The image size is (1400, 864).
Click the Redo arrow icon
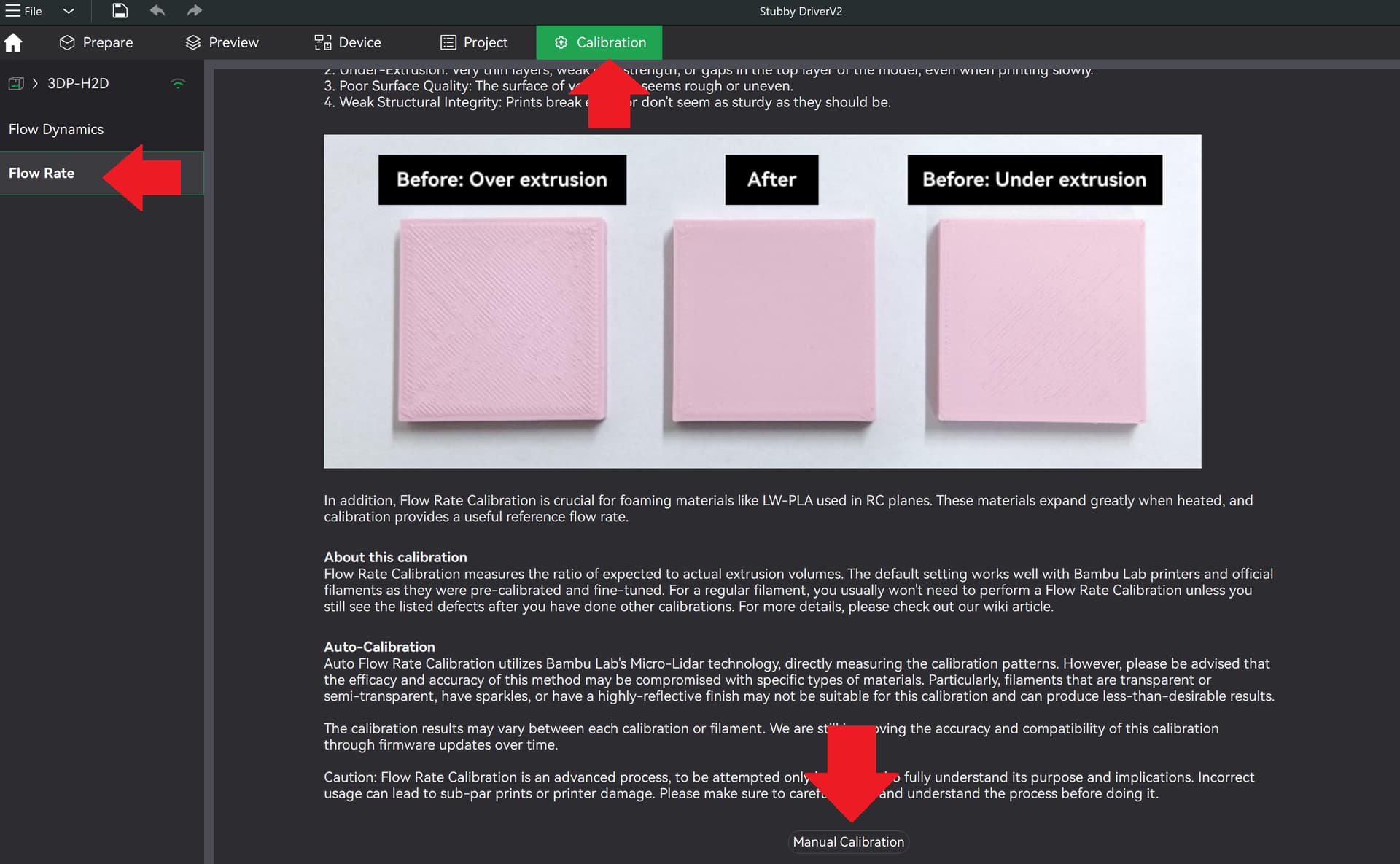(194, 10)
